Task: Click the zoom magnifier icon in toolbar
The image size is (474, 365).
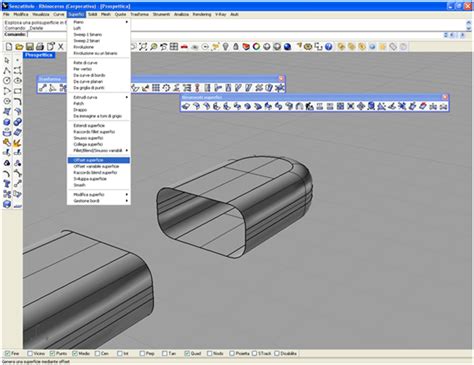Action: (x=153, y=47)
